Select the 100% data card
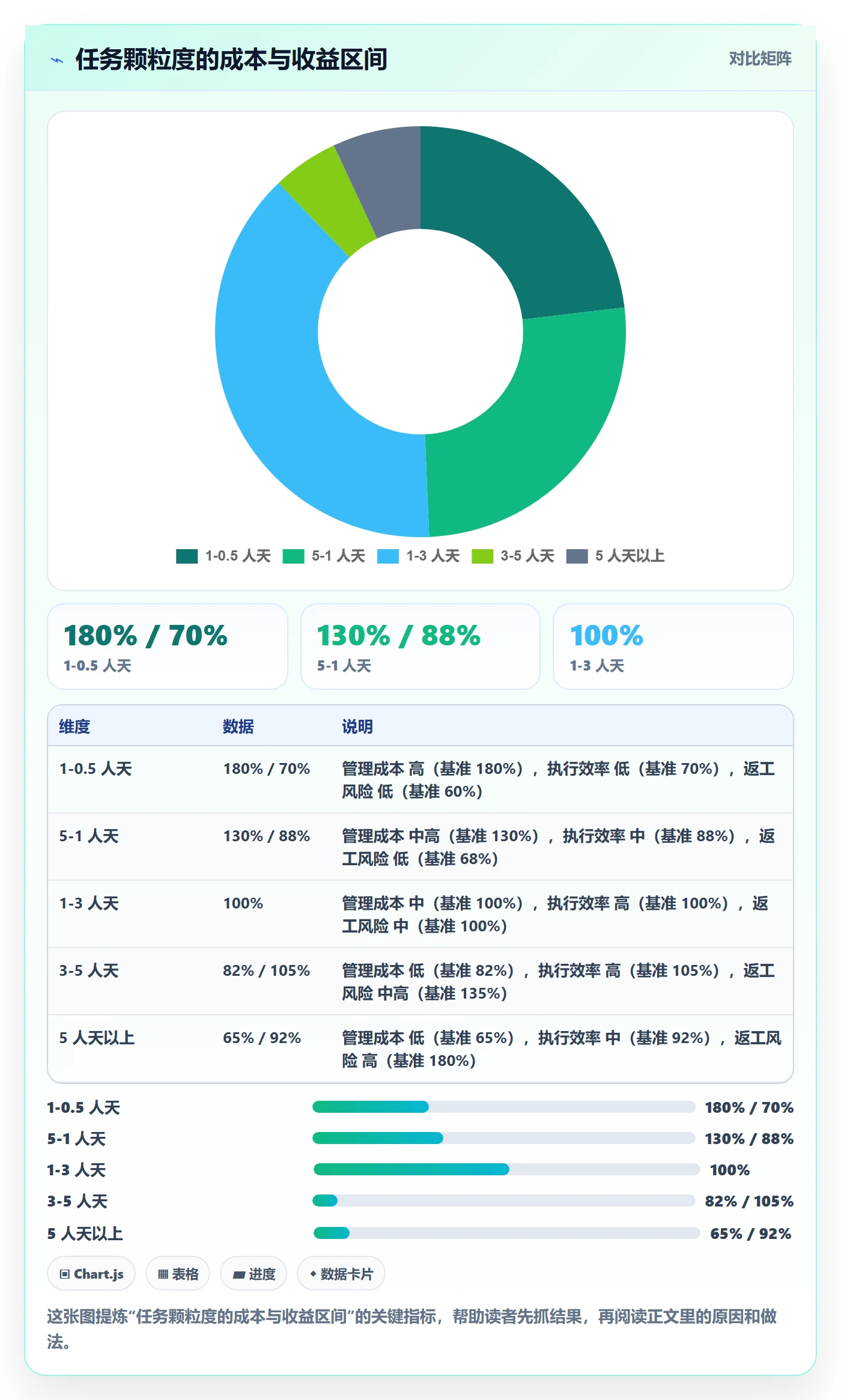The height and width of the screenshot is (1400, 841). pyautogui.click(x=673, y=647)
